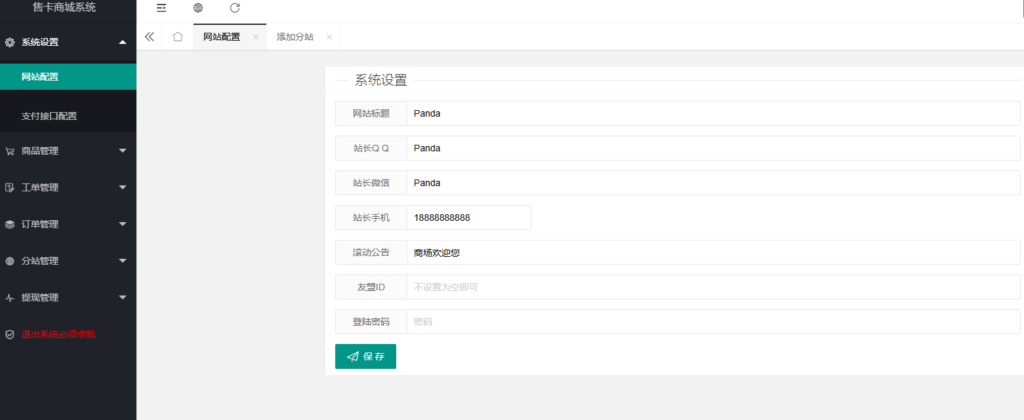Focus the 网站标题 input field
This screenshot has width=1024, height=420.
[x=713, y=114]
